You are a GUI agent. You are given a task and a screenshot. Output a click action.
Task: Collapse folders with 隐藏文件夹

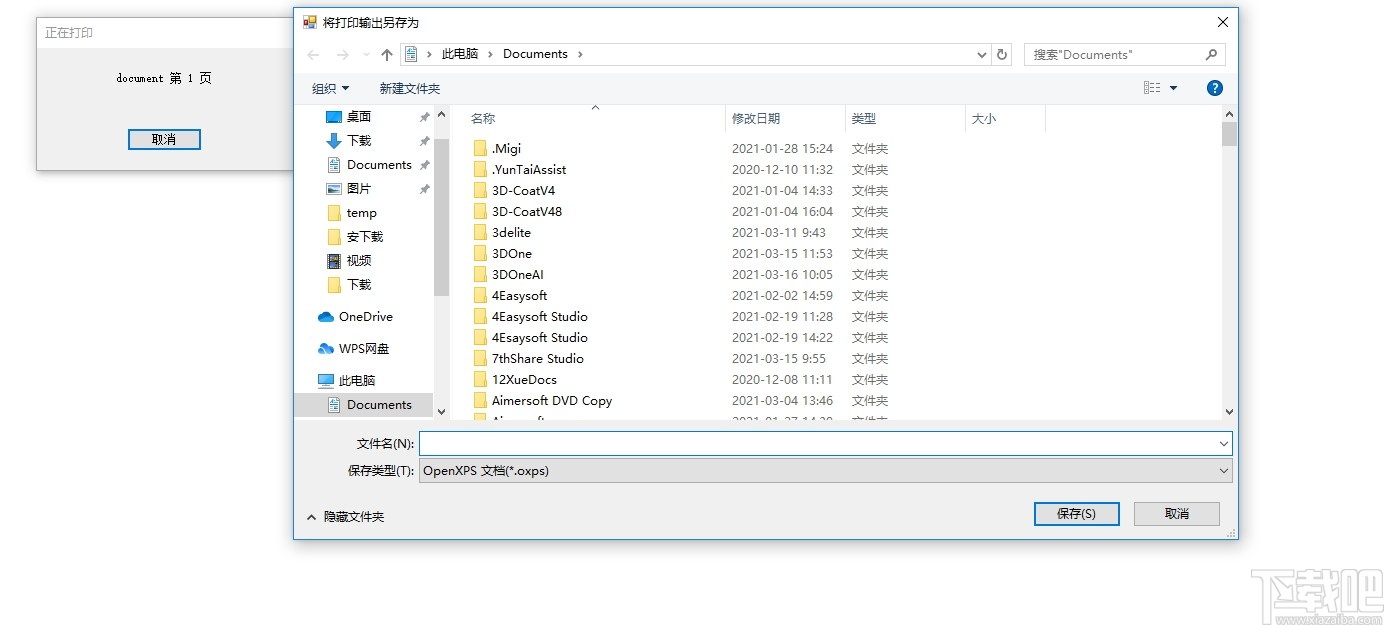(x=345, y=517)
